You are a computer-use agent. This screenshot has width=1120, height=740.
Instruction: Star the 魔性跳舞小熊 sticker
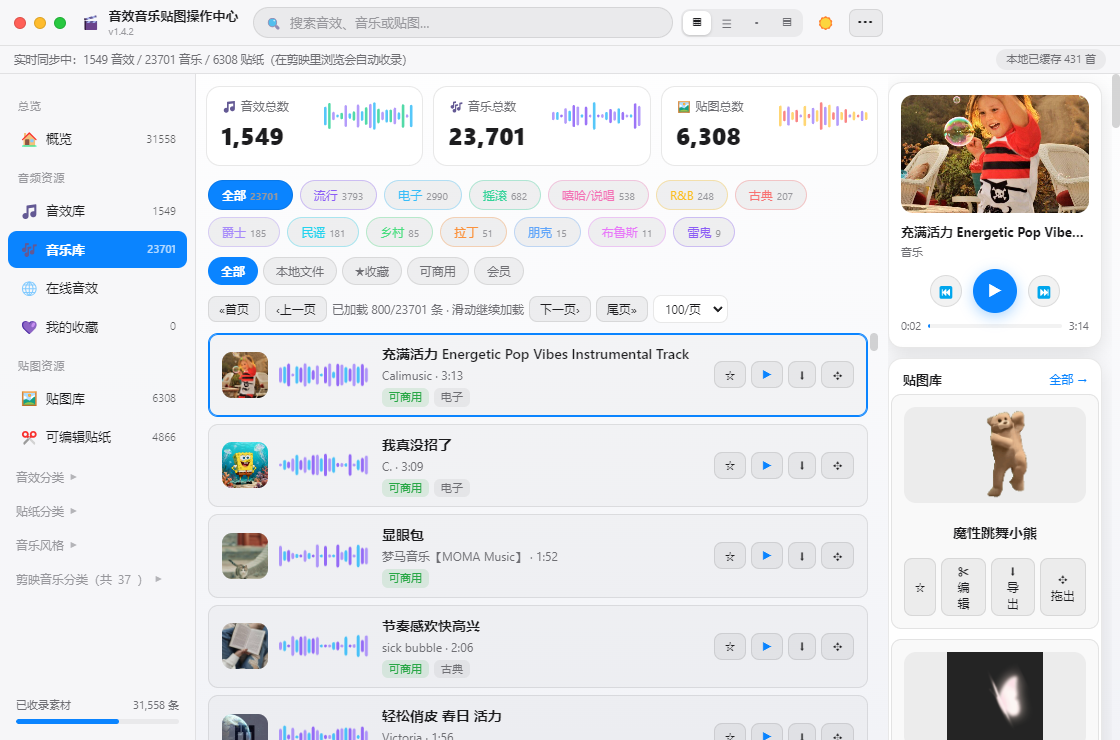[920, 587]
